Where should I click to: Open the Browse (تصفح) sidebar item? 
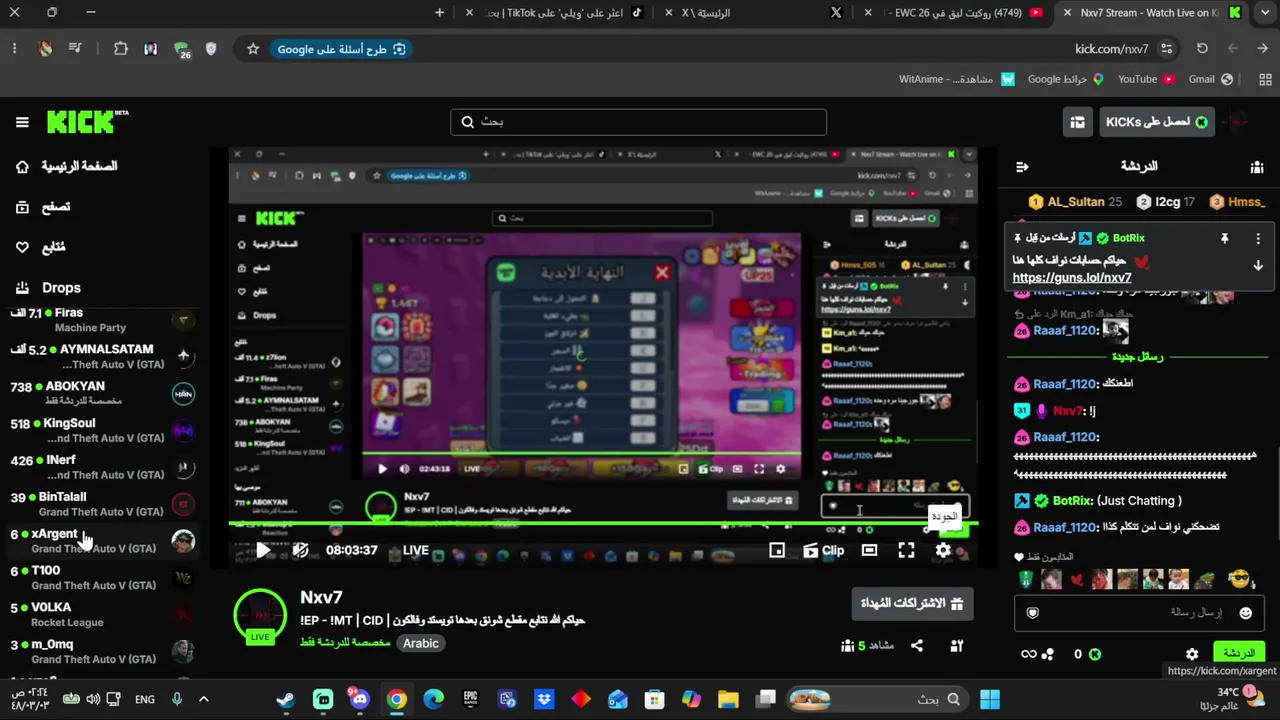(44, 207)
